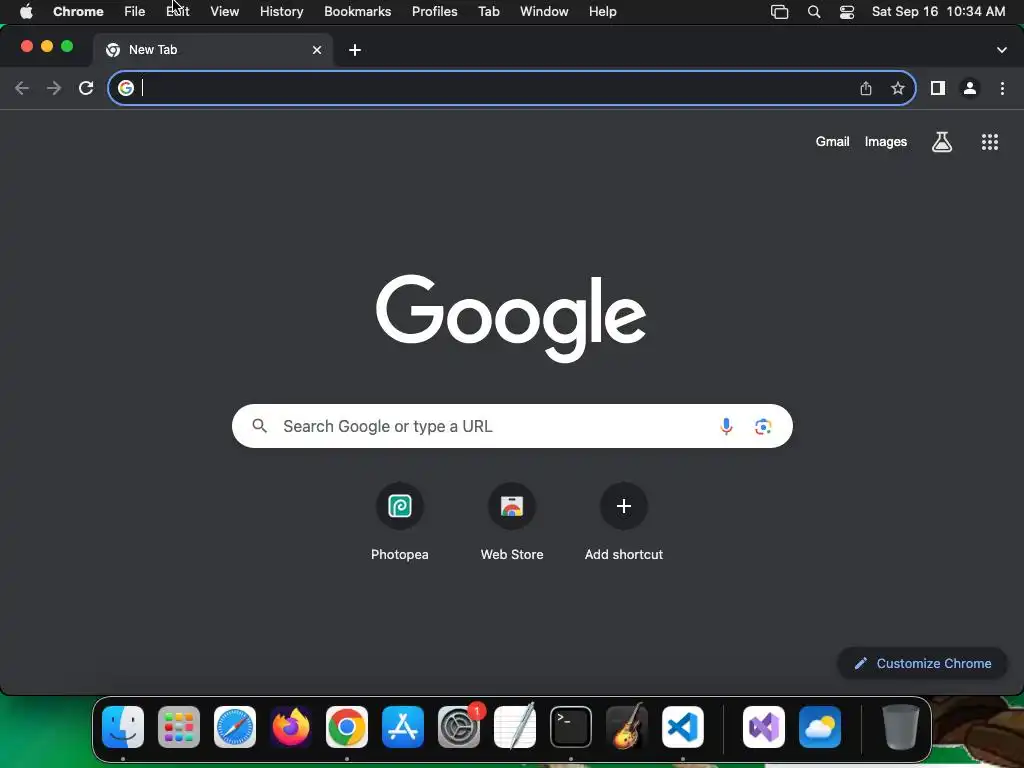This screenshot has height=768, width=1024.
Task: Click Chrome icon in the Dock
Action: click(x=347, y=727)
